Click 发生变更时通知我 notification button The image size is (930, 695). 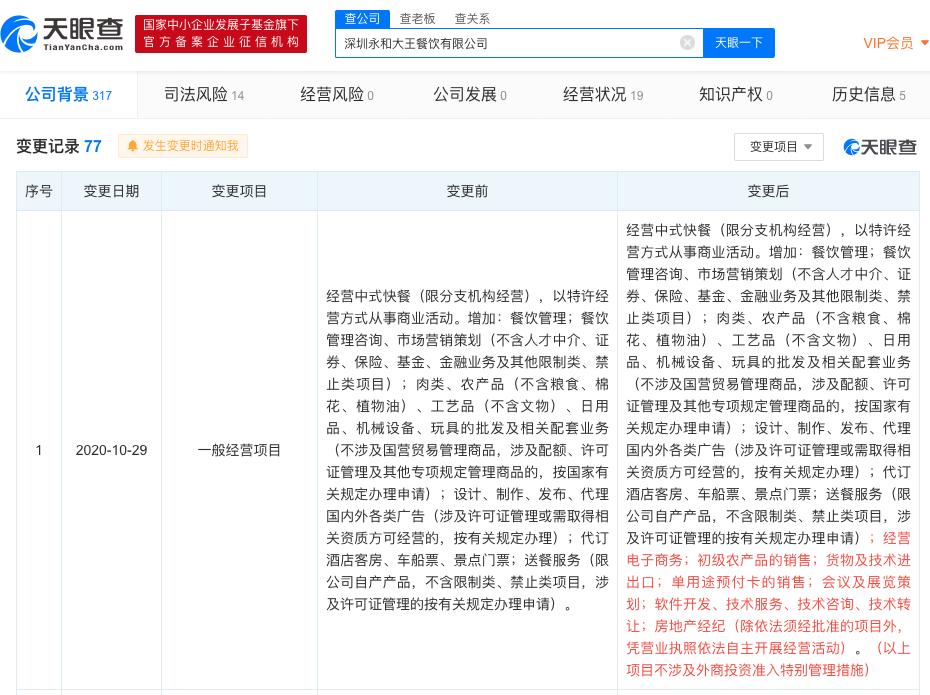[x=183, y=146]
